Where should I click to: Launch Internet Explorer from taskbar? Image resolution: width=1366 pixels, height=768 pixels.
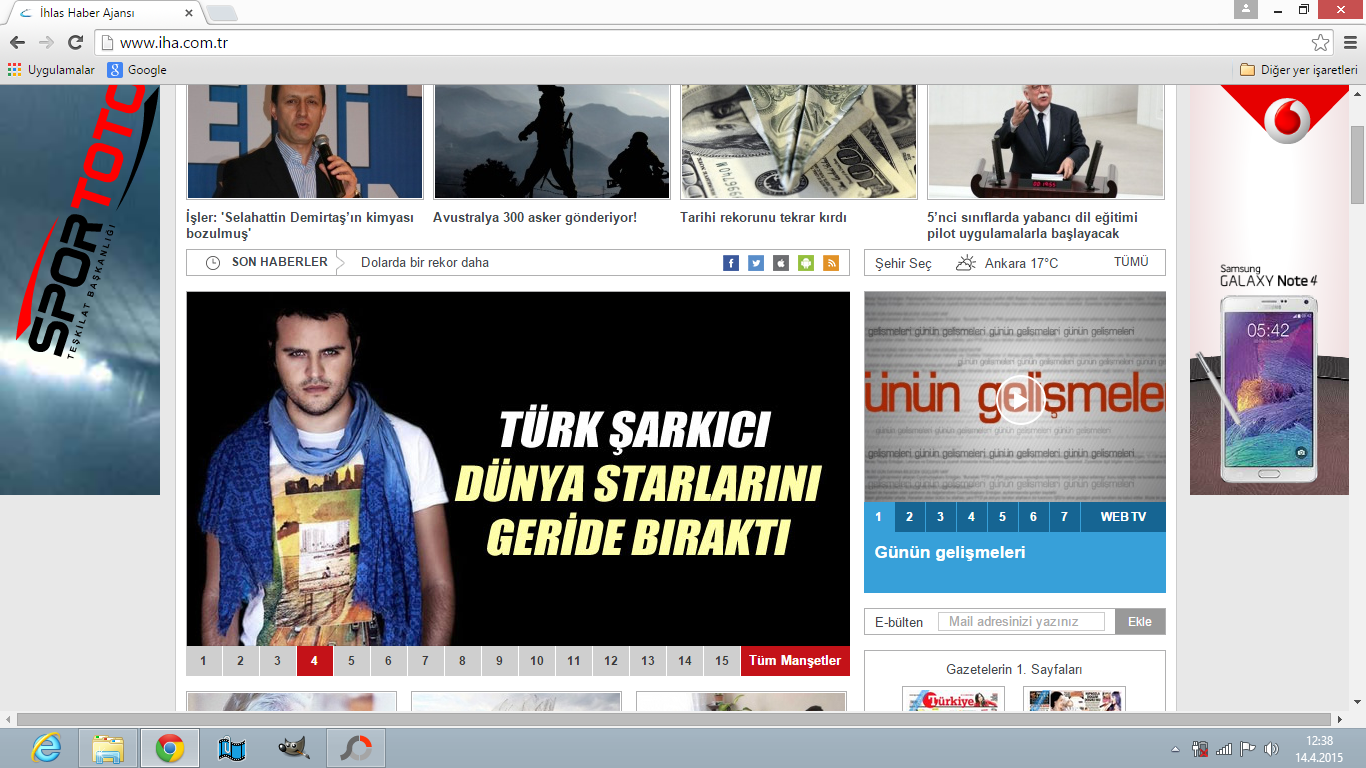[46, 748]
